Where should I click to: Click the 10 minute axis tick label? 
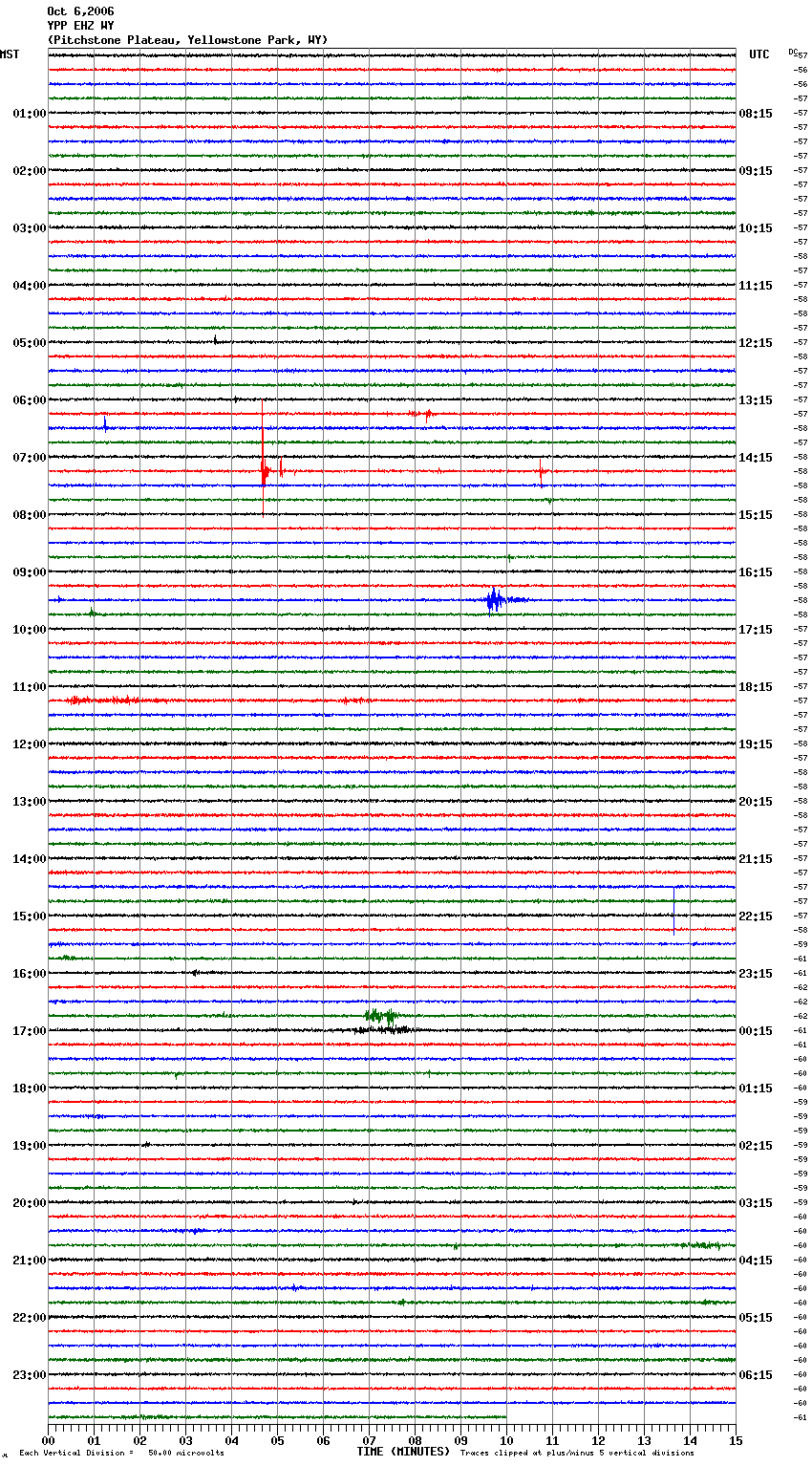coord(506,1440)
